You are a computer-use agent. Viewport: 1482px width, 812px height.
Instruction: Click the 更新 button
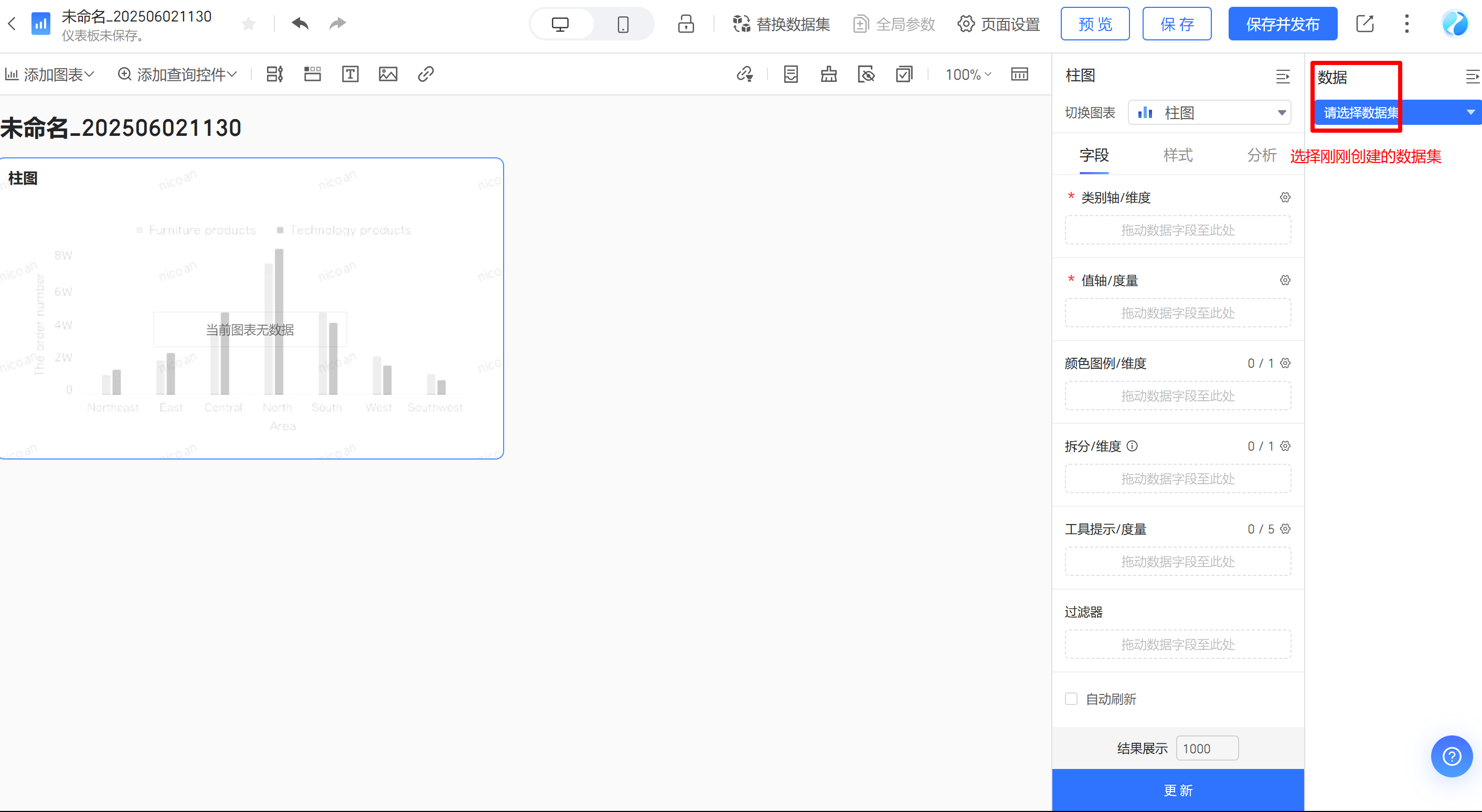[x=1178, y=790]
